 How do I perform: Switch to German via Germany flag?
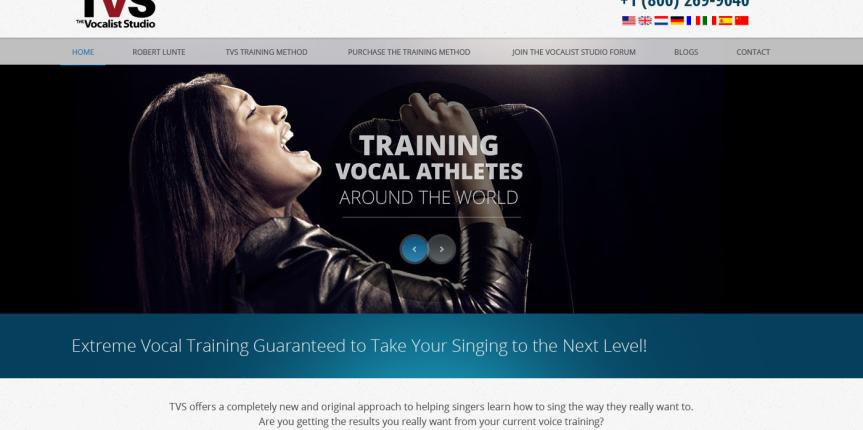point(677,20)
